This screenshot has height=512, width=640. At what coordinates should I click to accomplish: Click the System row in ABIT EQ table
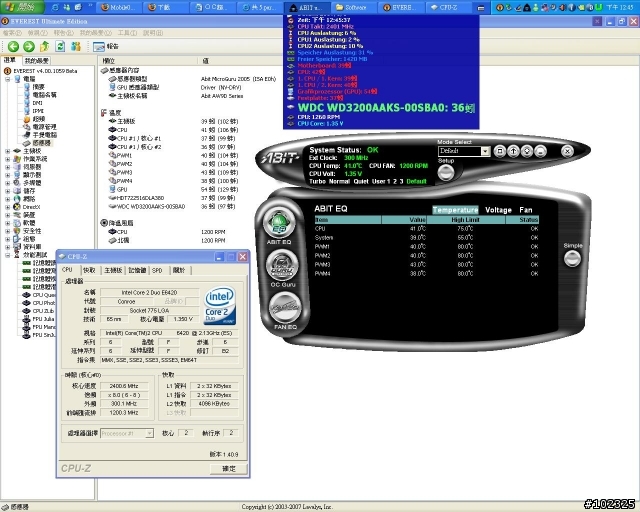427,238
